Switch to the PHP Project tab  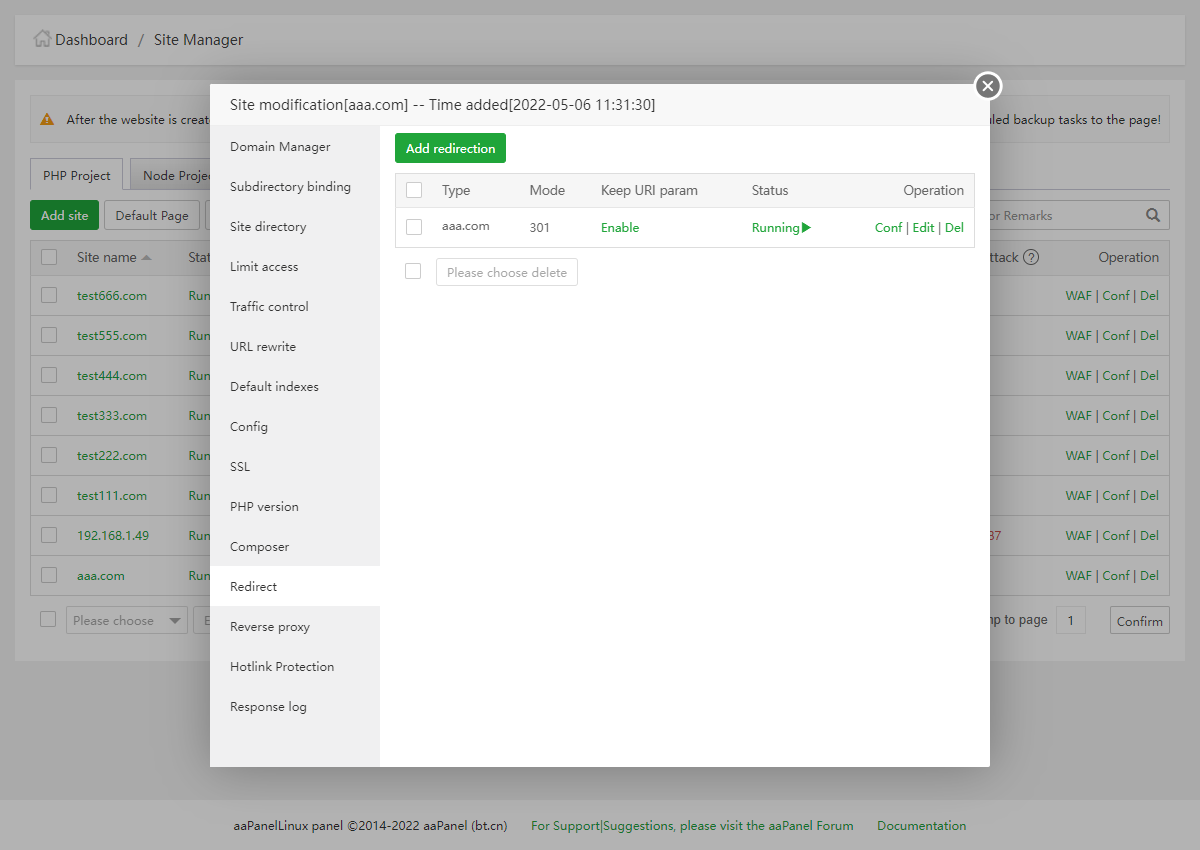coord(77,175)
